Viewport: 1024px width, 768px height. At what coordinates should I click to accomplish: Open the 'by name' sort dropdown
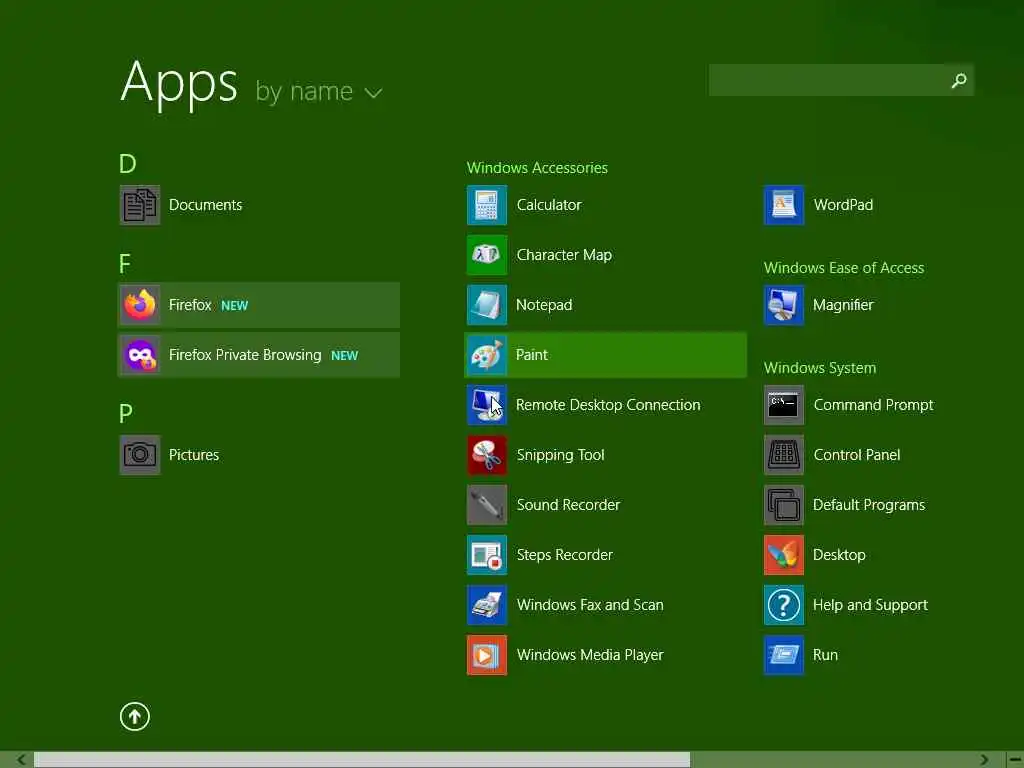click(319, 91)
